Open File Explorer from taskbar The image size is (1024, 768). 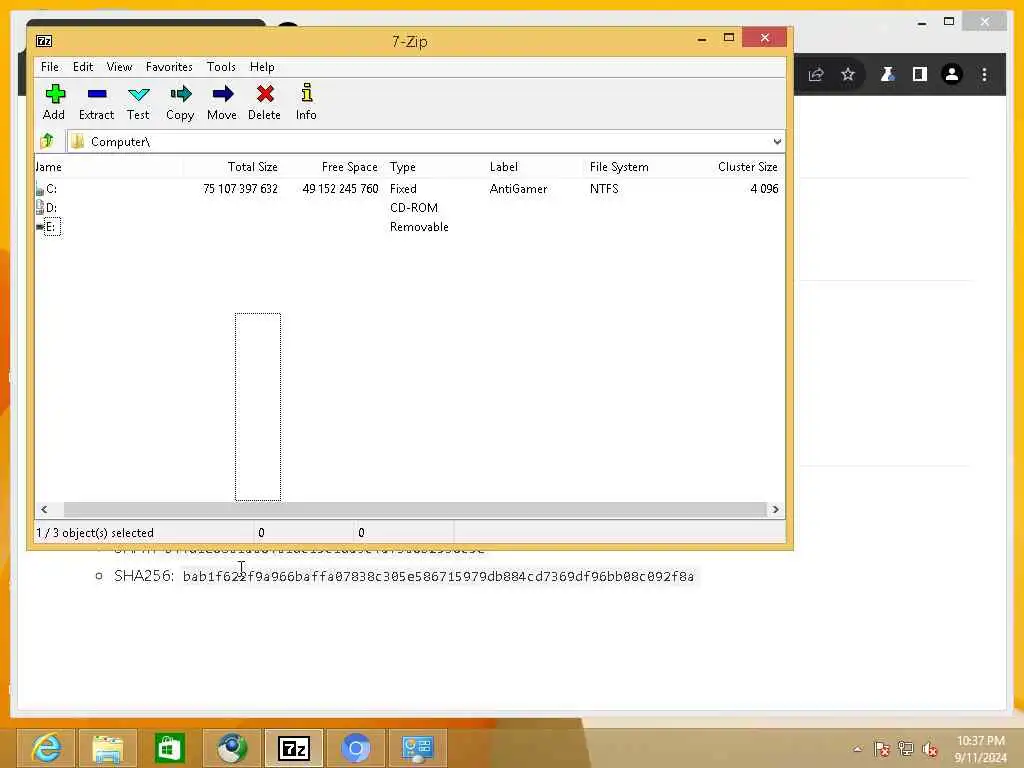tap(108, 748)
